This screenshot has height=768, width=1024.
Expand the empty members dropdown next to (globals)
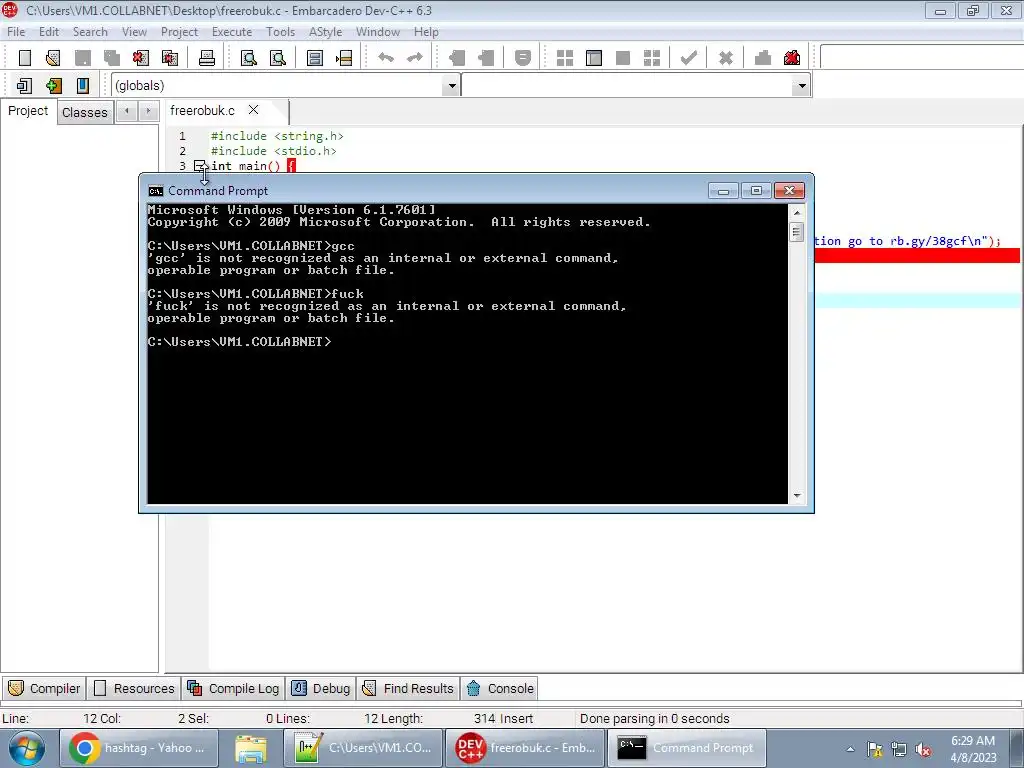point(801,86)
